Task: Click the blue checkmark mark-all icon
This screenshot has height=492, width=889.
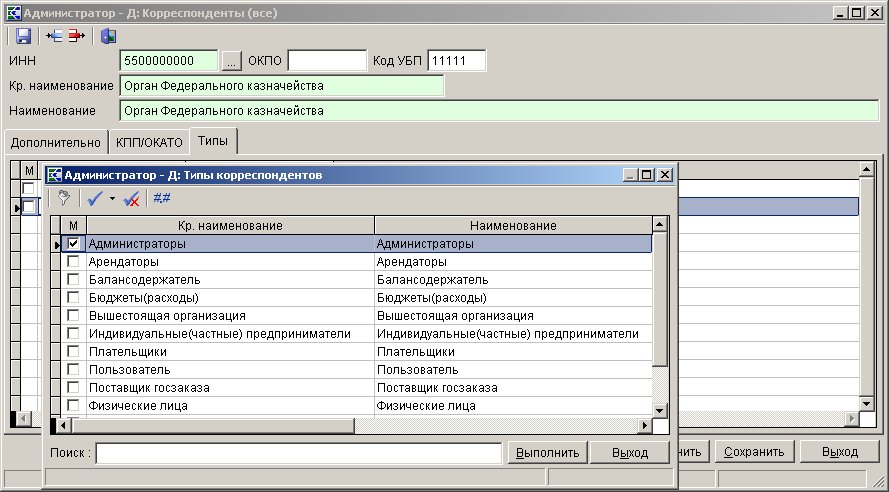Action: click(x=96, y=198)
